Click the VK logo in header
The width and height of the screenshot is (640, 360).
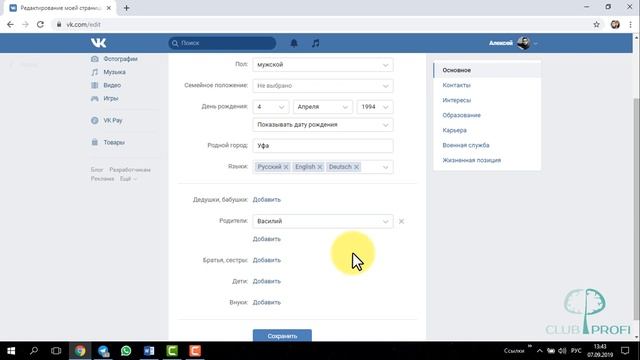pyautogui.click(x=98, y=42)
